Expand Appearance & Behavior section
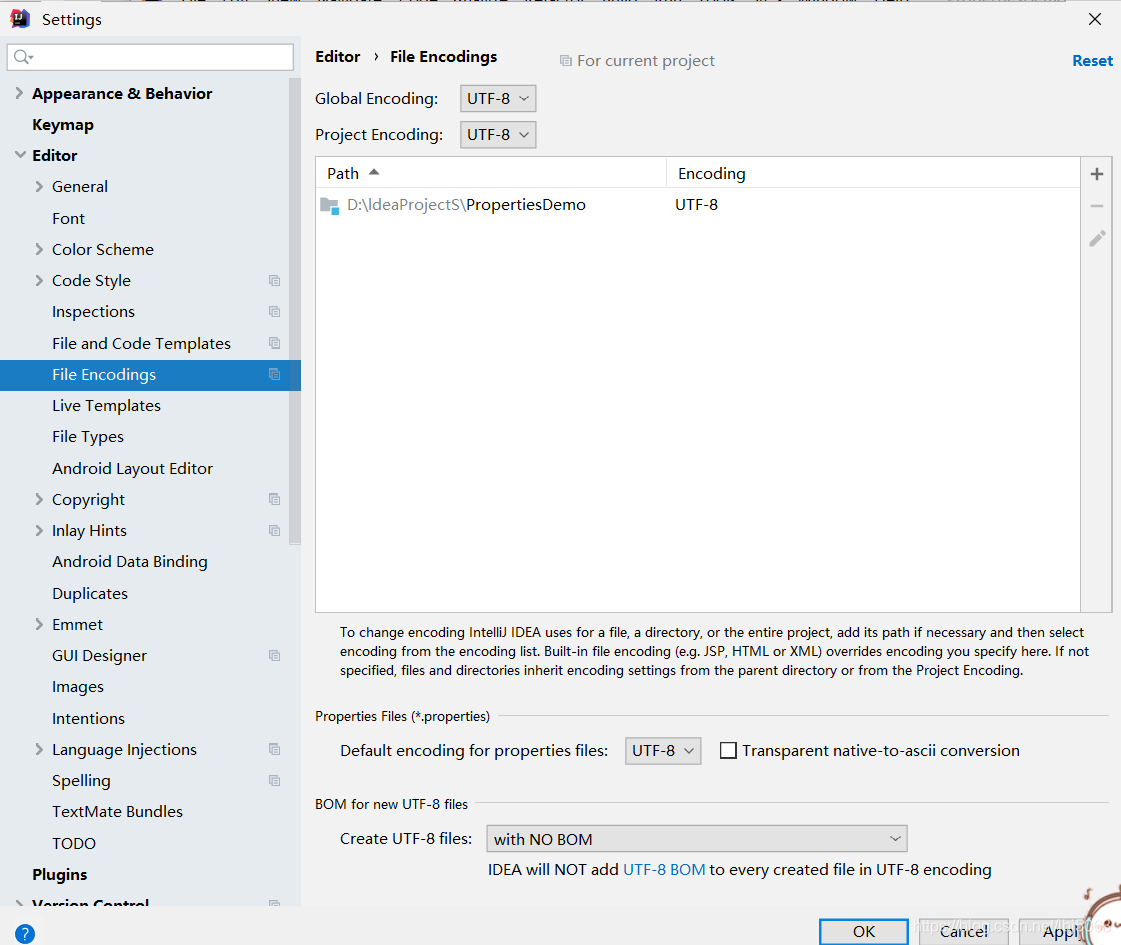This screenshot has width=1121, height=945. [19, 93]
